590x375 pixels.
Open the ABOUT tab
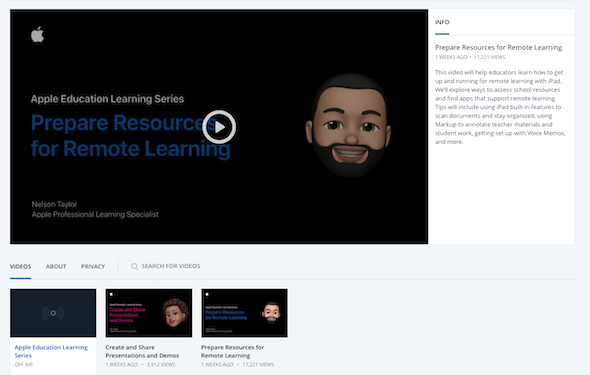tap(56, 266)
